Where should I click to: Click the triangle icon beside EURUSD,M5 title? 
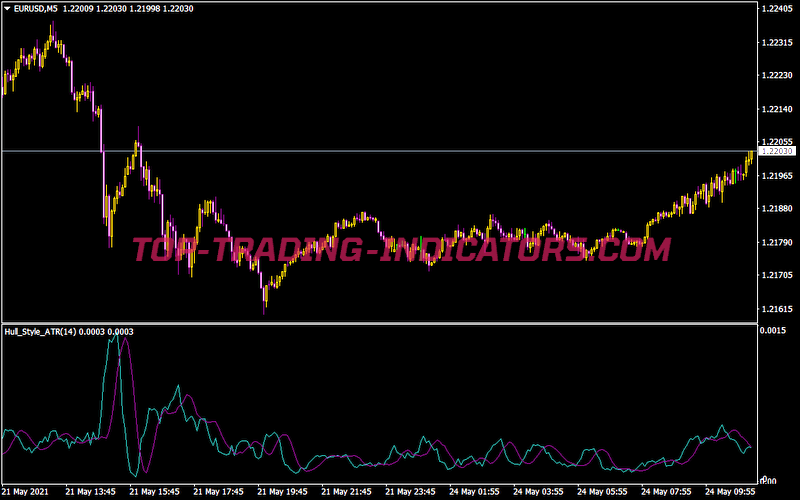coord(7,9)
